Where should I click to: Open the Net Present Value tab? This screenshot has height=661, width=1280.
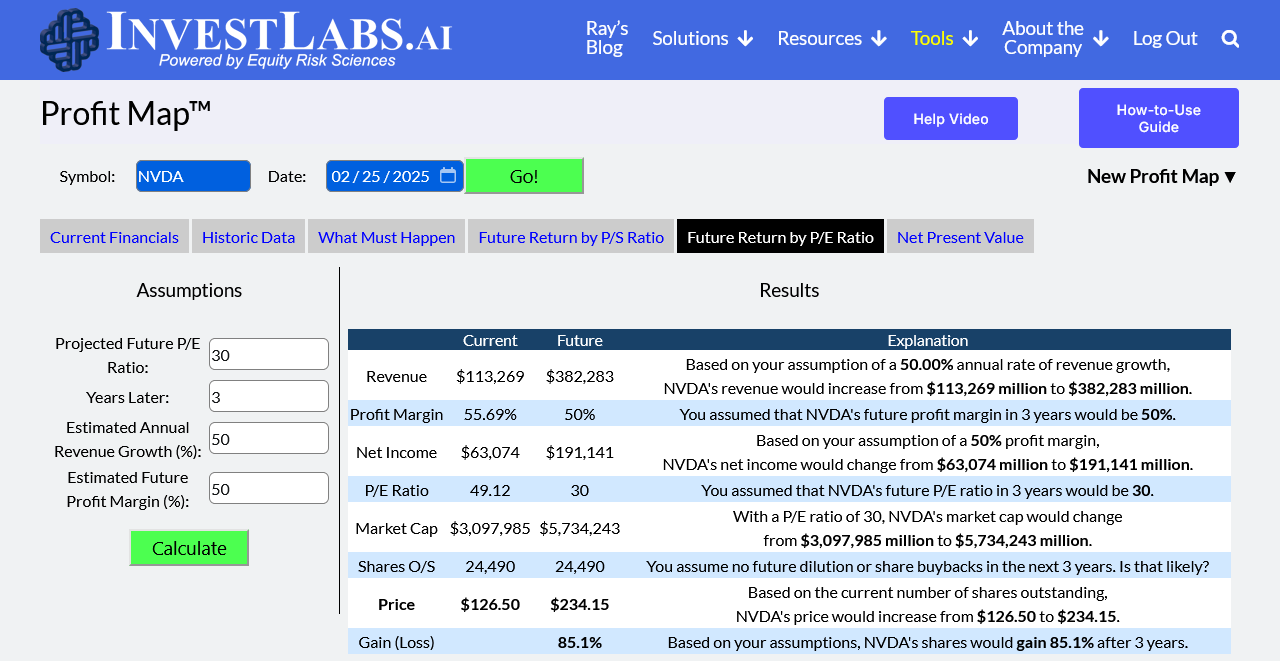point(960,237)
